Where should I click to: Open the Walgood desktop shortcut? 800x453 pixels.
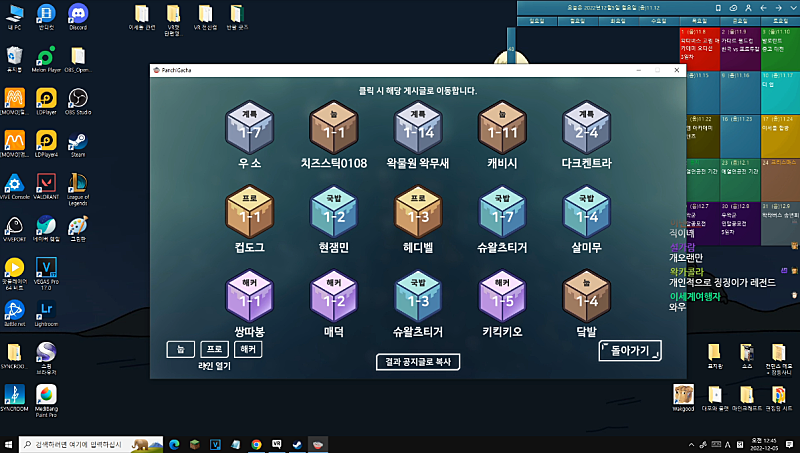[683, 398]
